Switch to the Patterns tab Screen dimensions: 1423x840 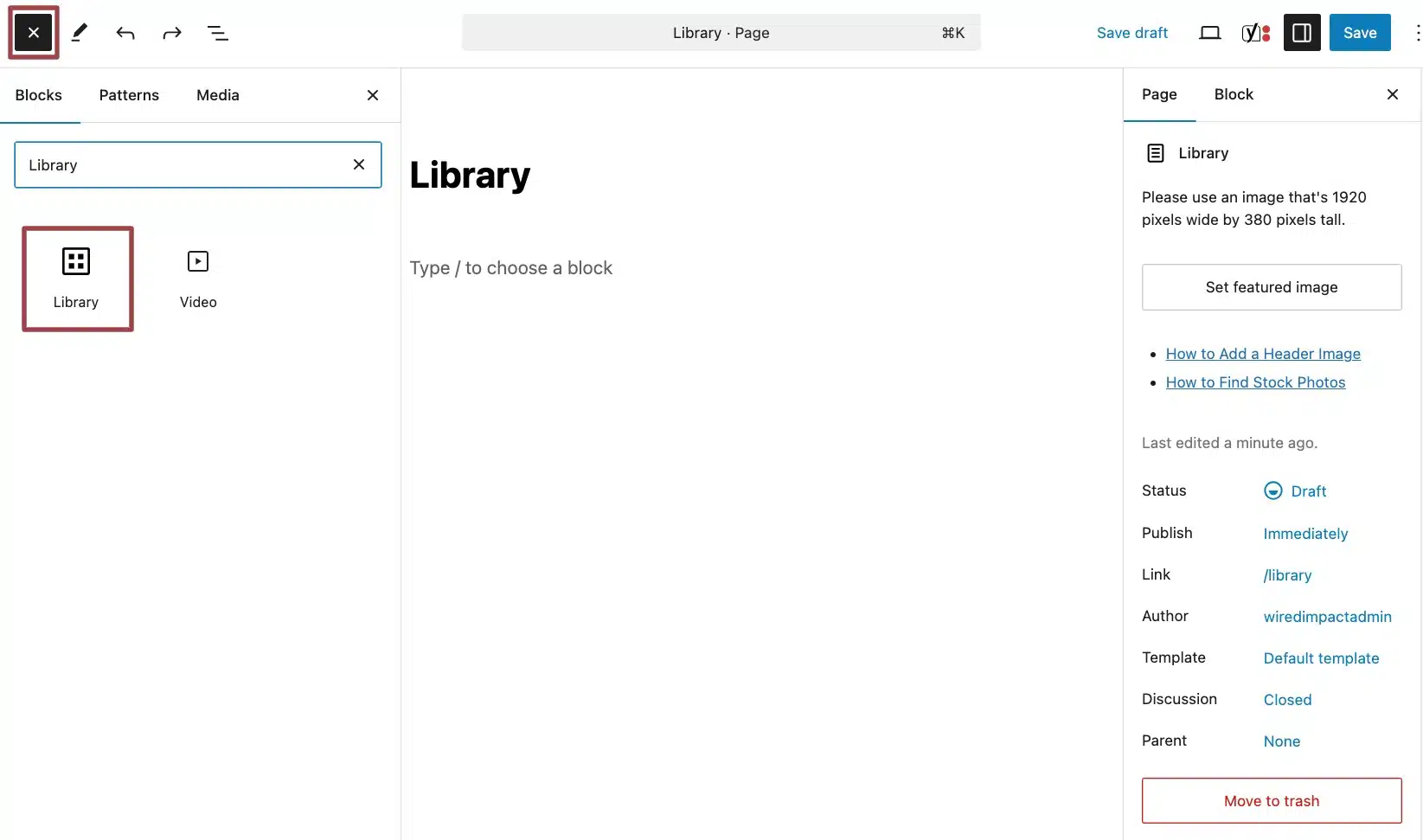point(129,95)
